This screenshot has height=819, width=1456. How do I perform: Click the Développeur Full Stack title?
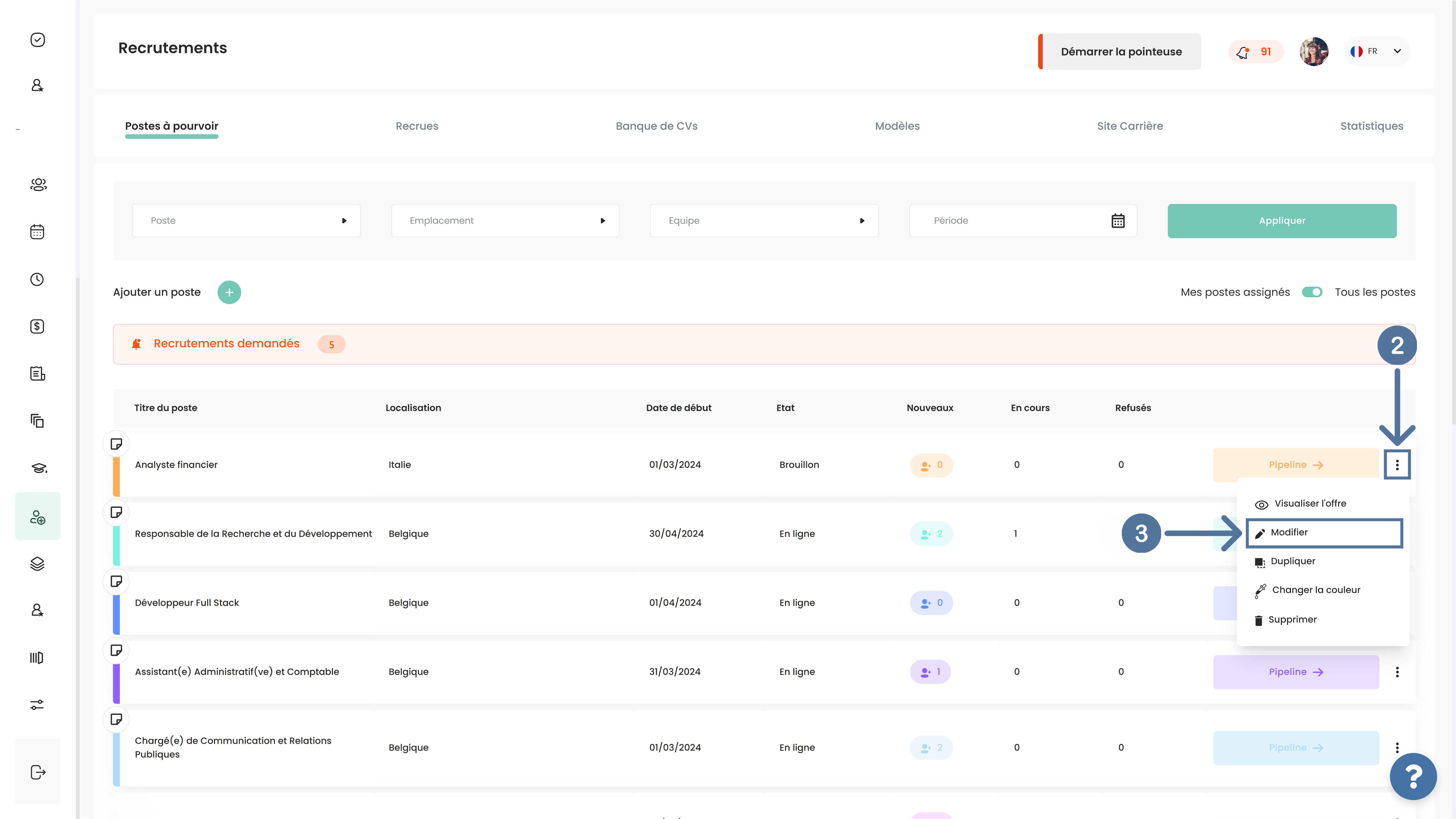coord(187,603)
